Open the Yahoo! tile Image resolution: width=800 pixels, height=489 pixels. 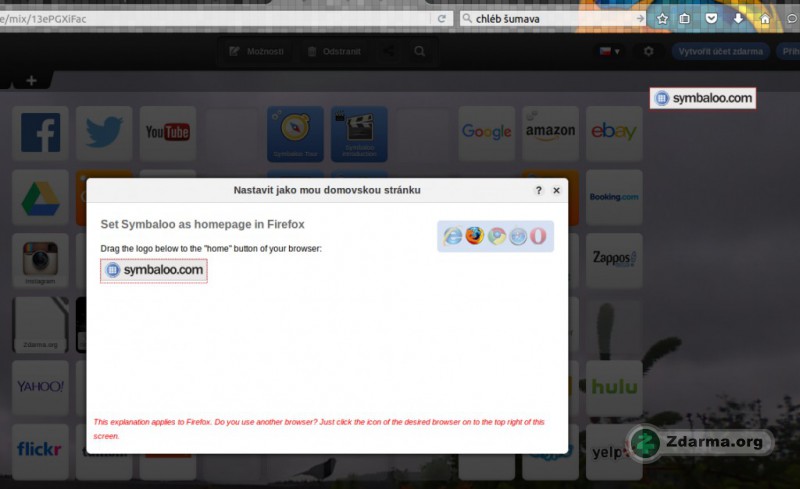pos(40,388)
